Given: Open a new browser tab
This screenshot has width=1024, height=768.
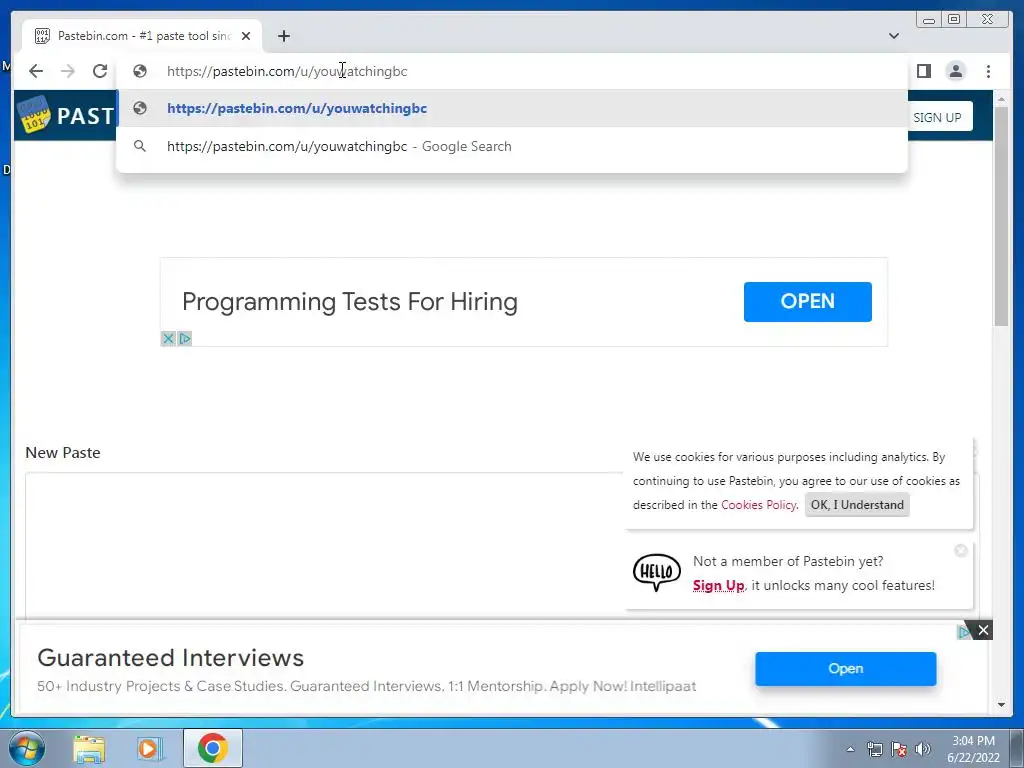Looking at the screenshot, I should (283, 36).
